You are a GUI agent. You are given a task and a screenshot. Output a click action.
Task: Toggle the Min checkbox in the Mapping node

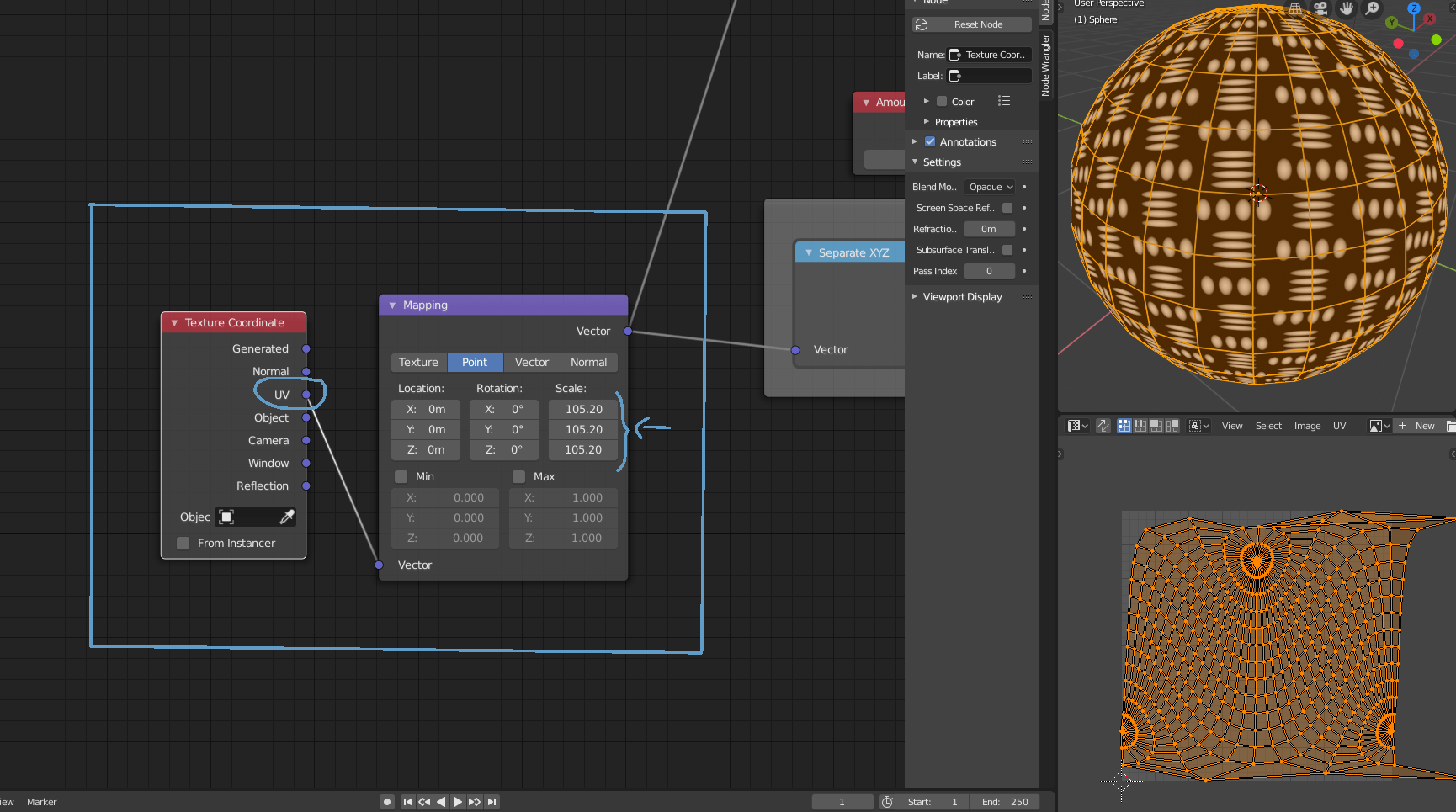point(401,476)
